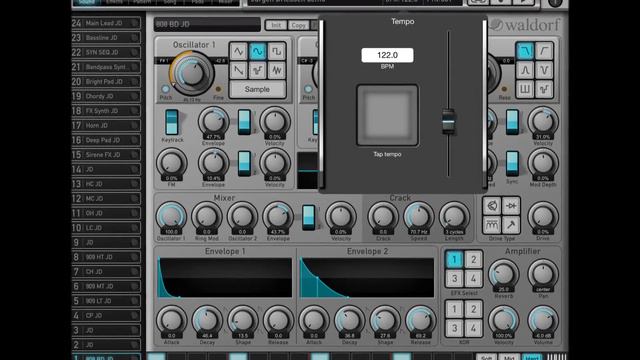Screen dimensions: 640x360
Task: Click the Mixer Ring Mod knob
Action: (x=207, y=217)
